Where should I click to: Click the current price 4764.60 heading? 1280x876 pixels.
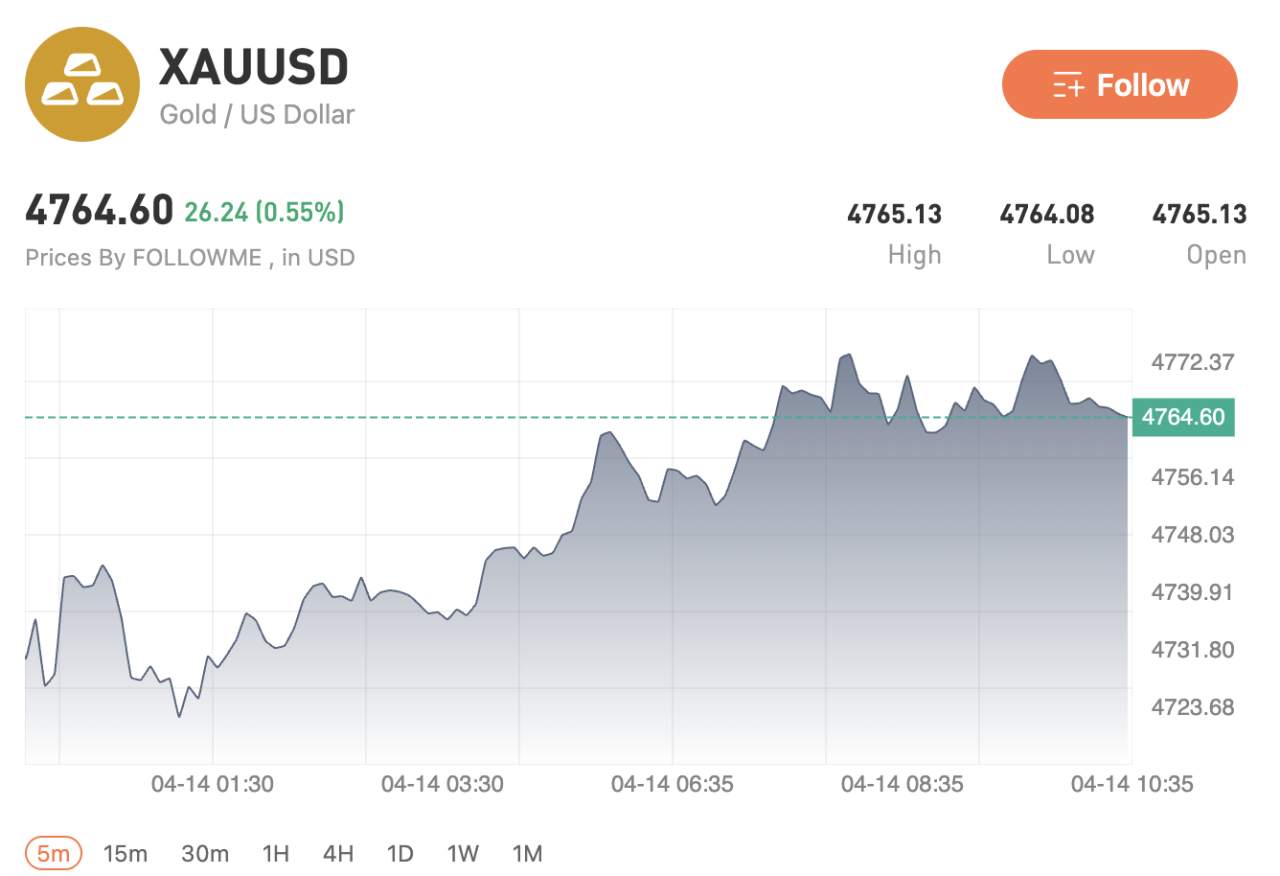click(x=99, y=211)
